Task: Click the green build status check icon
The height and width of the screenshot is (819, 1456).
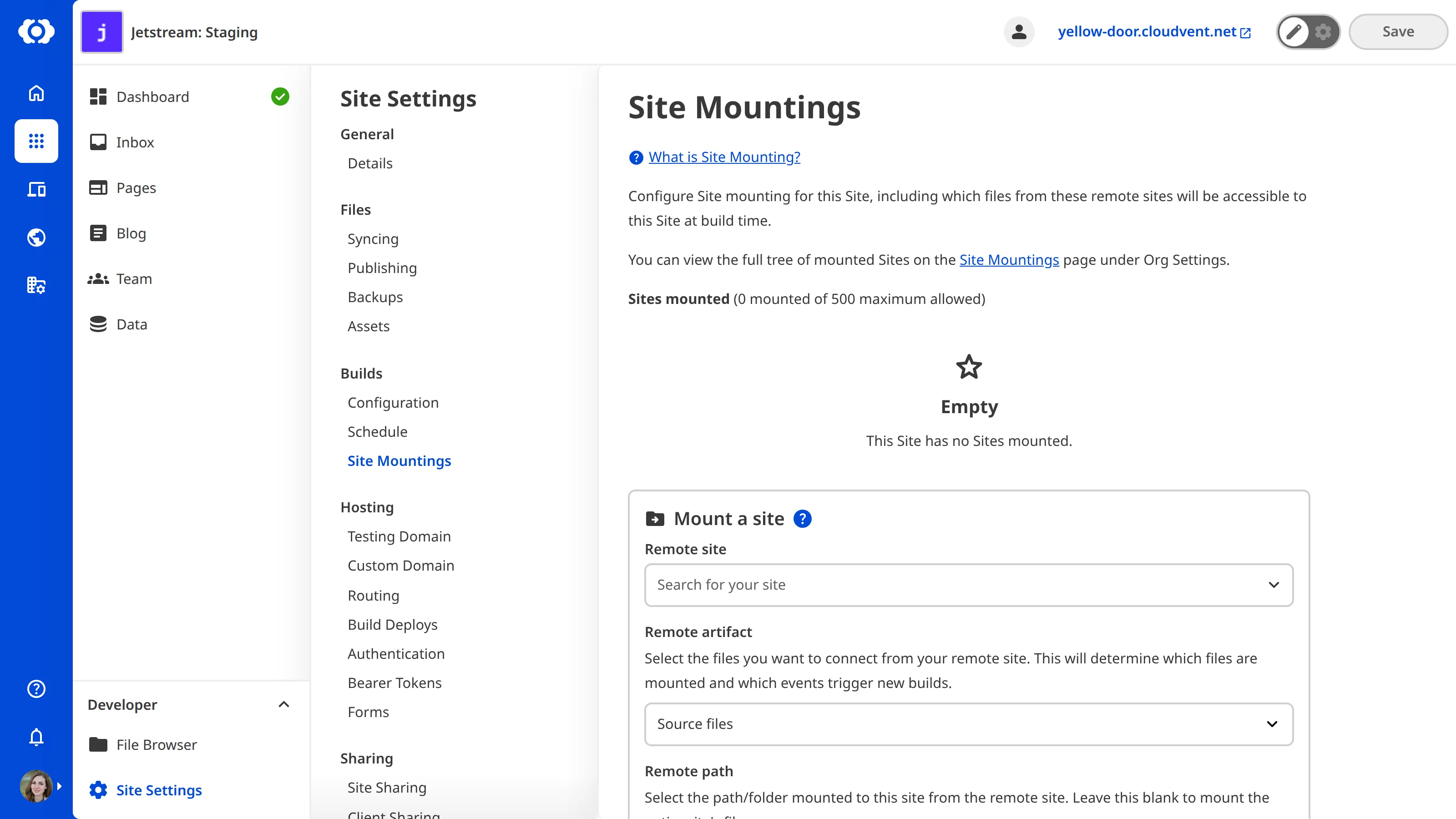Action: click(x=280, y=96)
